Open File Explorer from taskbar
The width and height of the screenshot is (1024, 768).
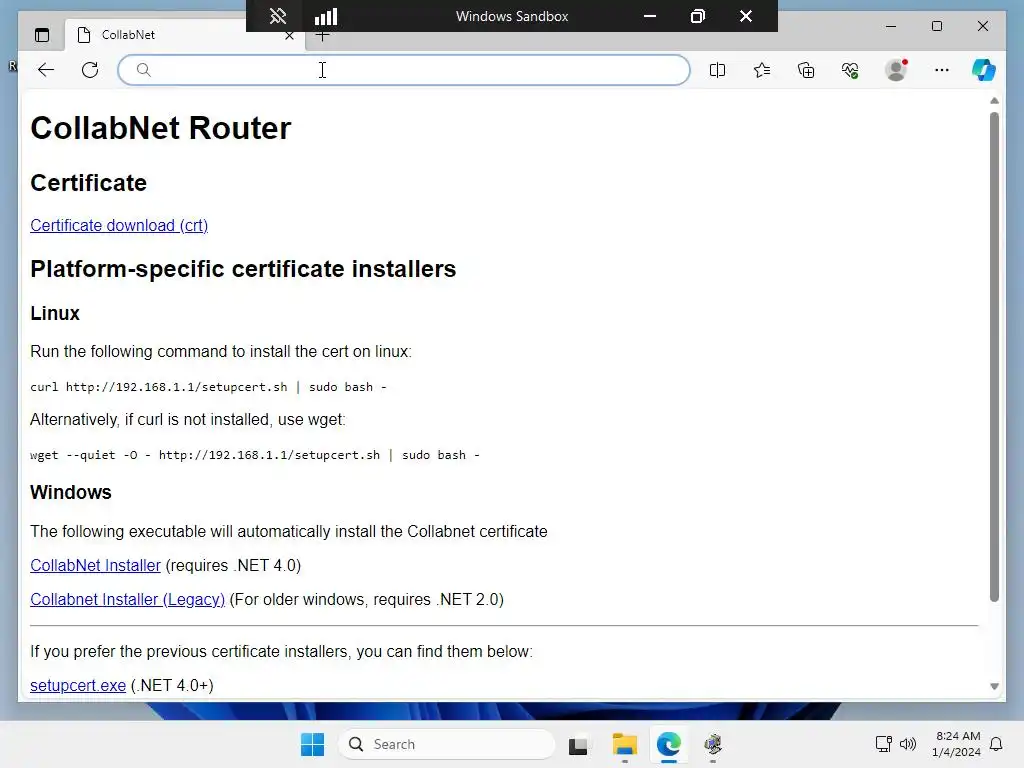tap(624, 744)
